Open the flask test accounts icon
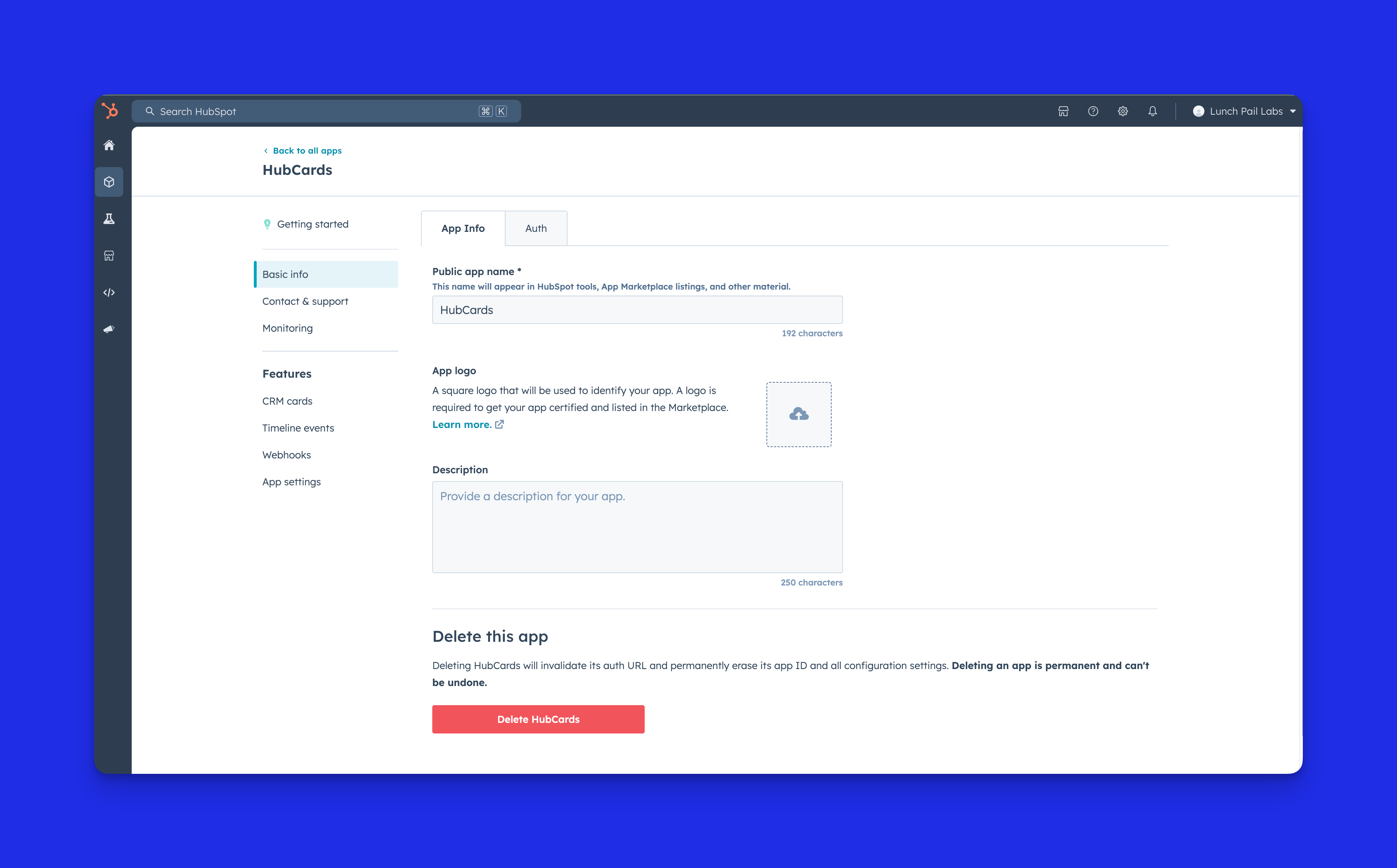Screen dimensions: 1397x868 (109, 219)
